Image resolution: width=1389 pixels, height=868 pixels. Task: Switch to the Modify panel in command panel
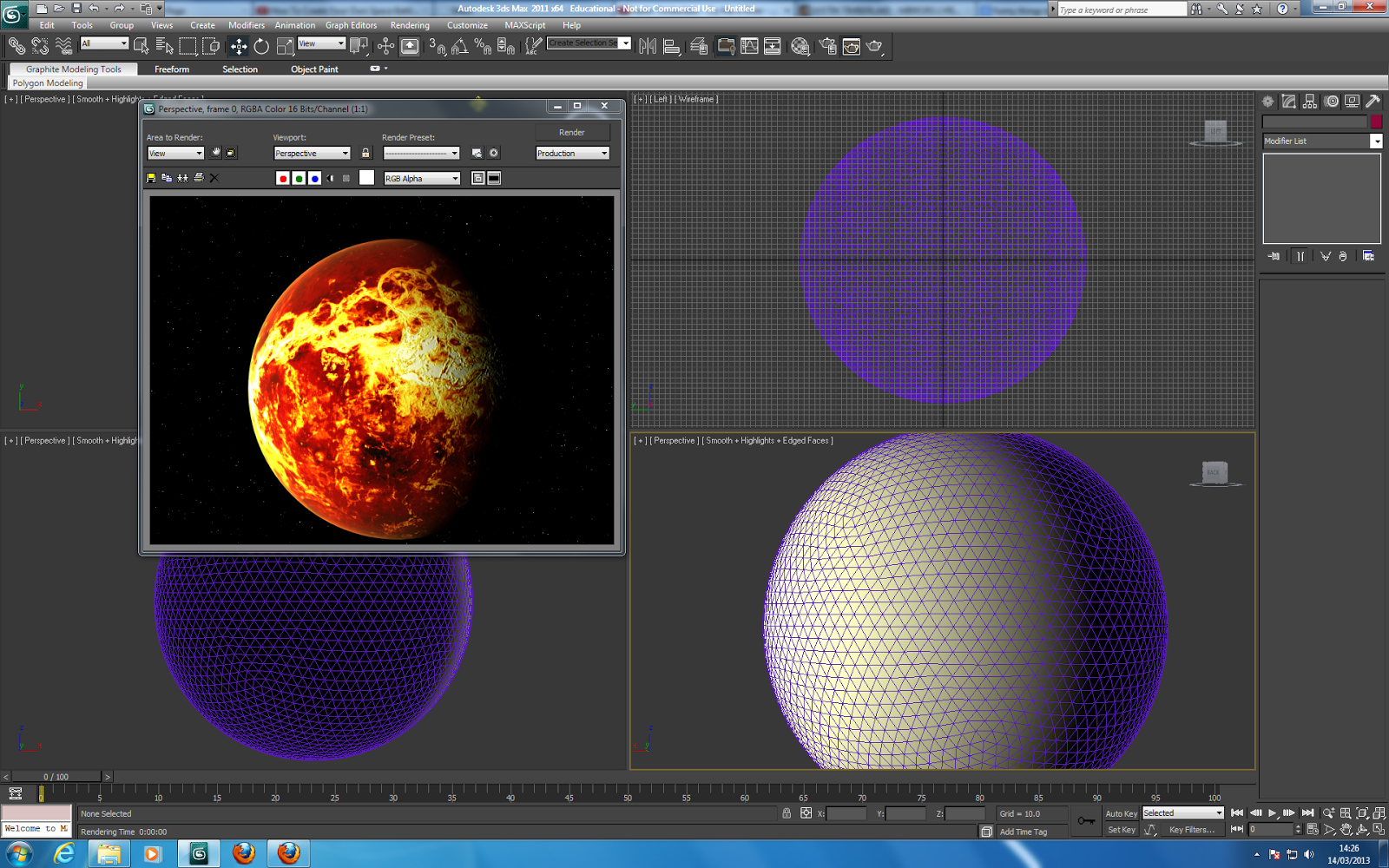click(1289, 101)
